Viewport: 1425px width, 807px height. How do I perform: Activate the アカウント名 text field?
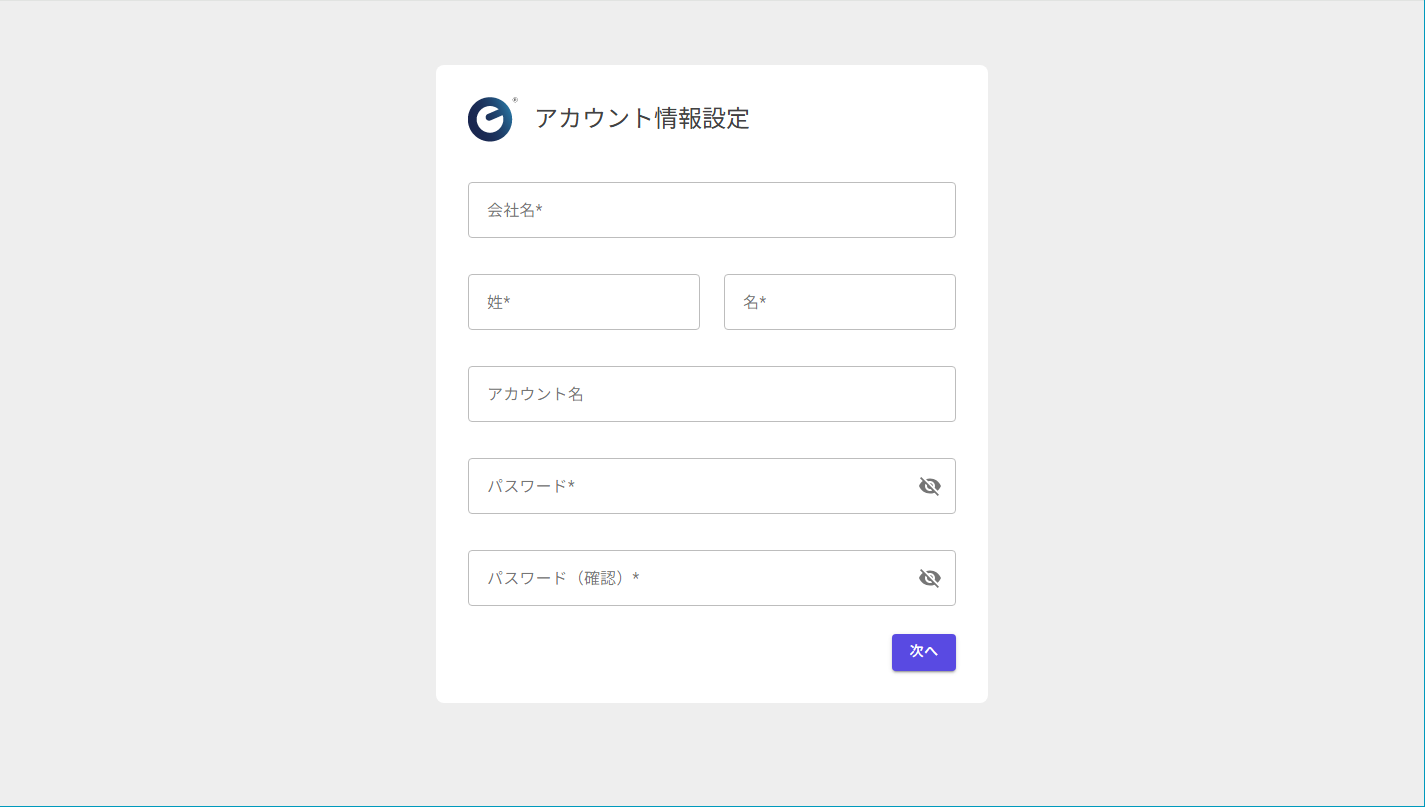coord(711,394)
